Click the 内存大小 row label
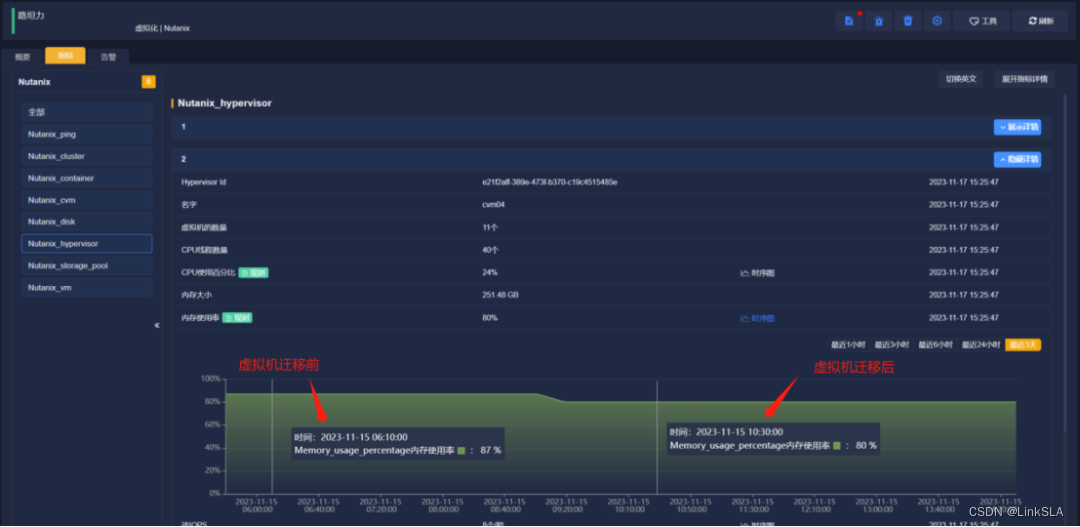This screenshot has width=1080, height=527. 195,295
